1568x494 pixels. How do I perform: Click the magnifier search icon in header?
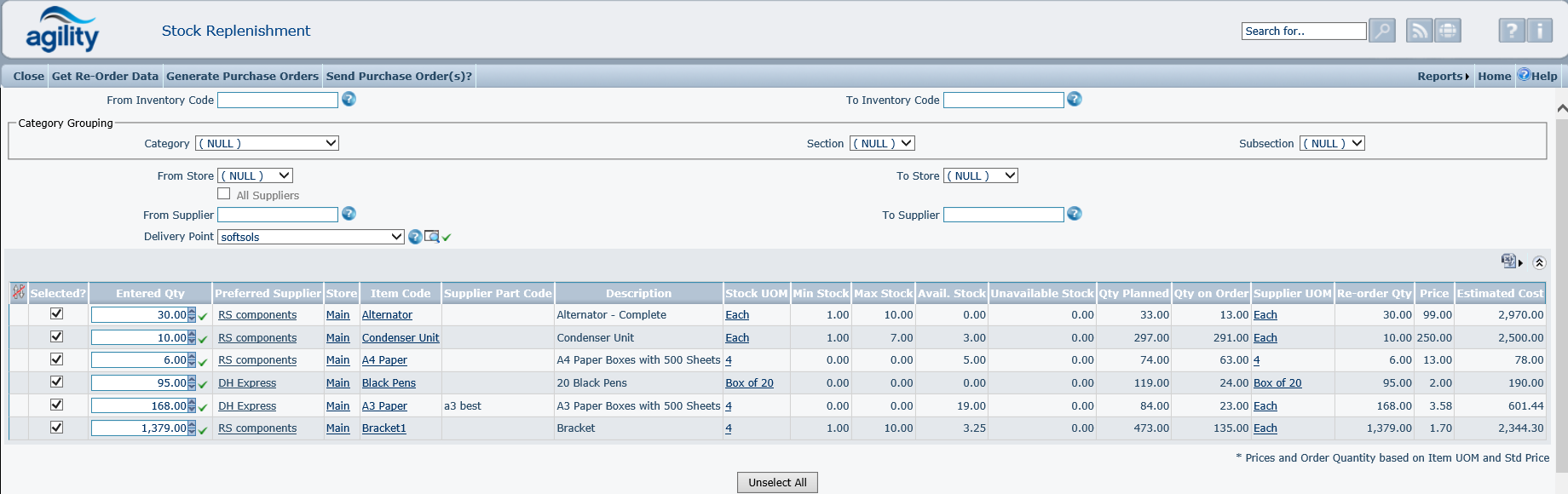pyautogui.click(x=1381, y=31)
